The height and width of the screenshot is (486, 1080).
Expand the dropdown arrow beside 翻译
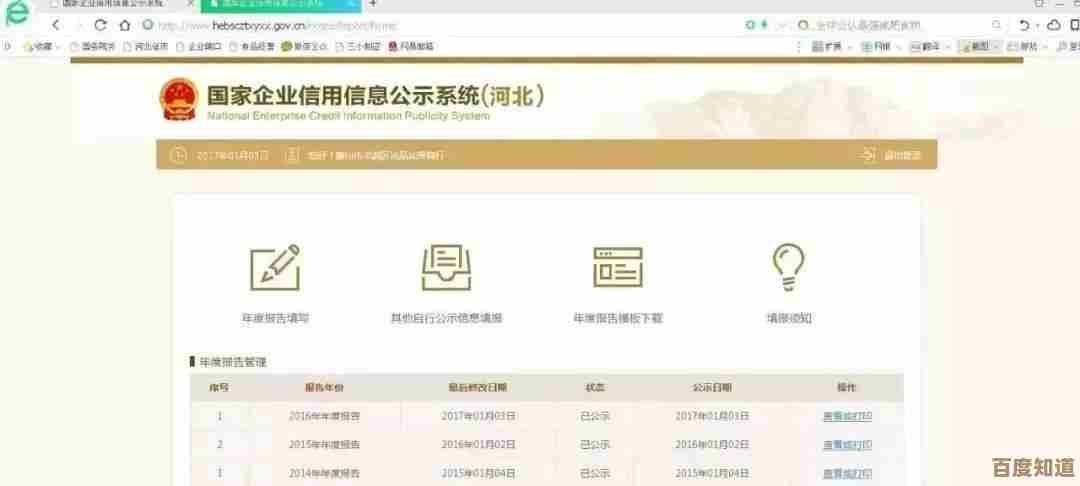pyautogui.click(x=948, y=47)
